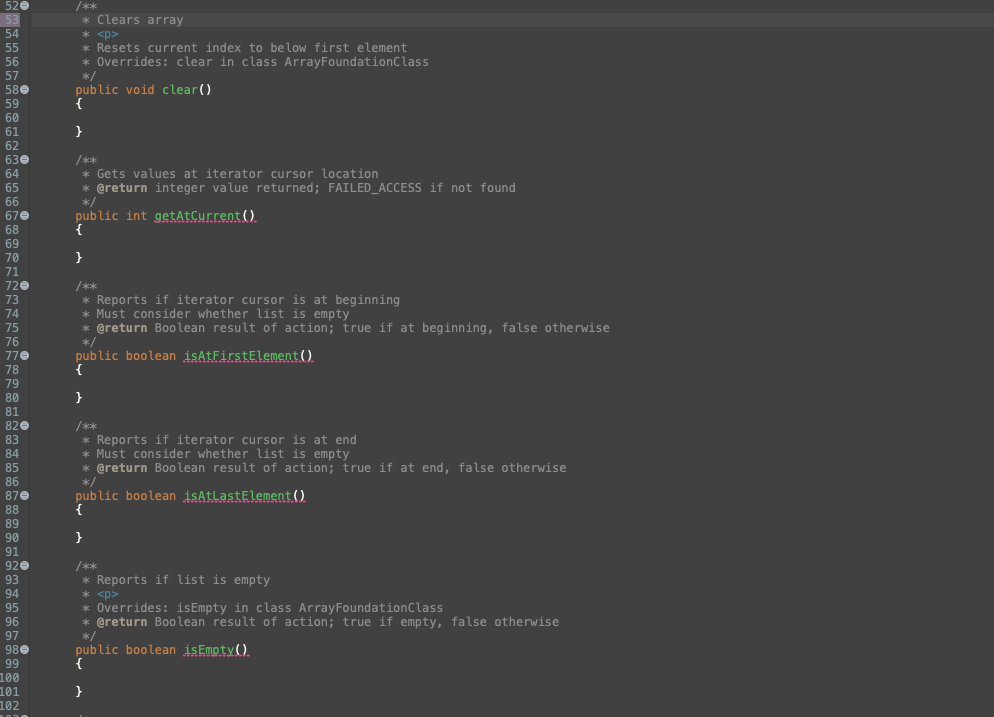Click 'FAILED_ACCESS' in the line 65 comment
Image resolution: width=994 pixels, height=717 pixels.
coord(375,188)
